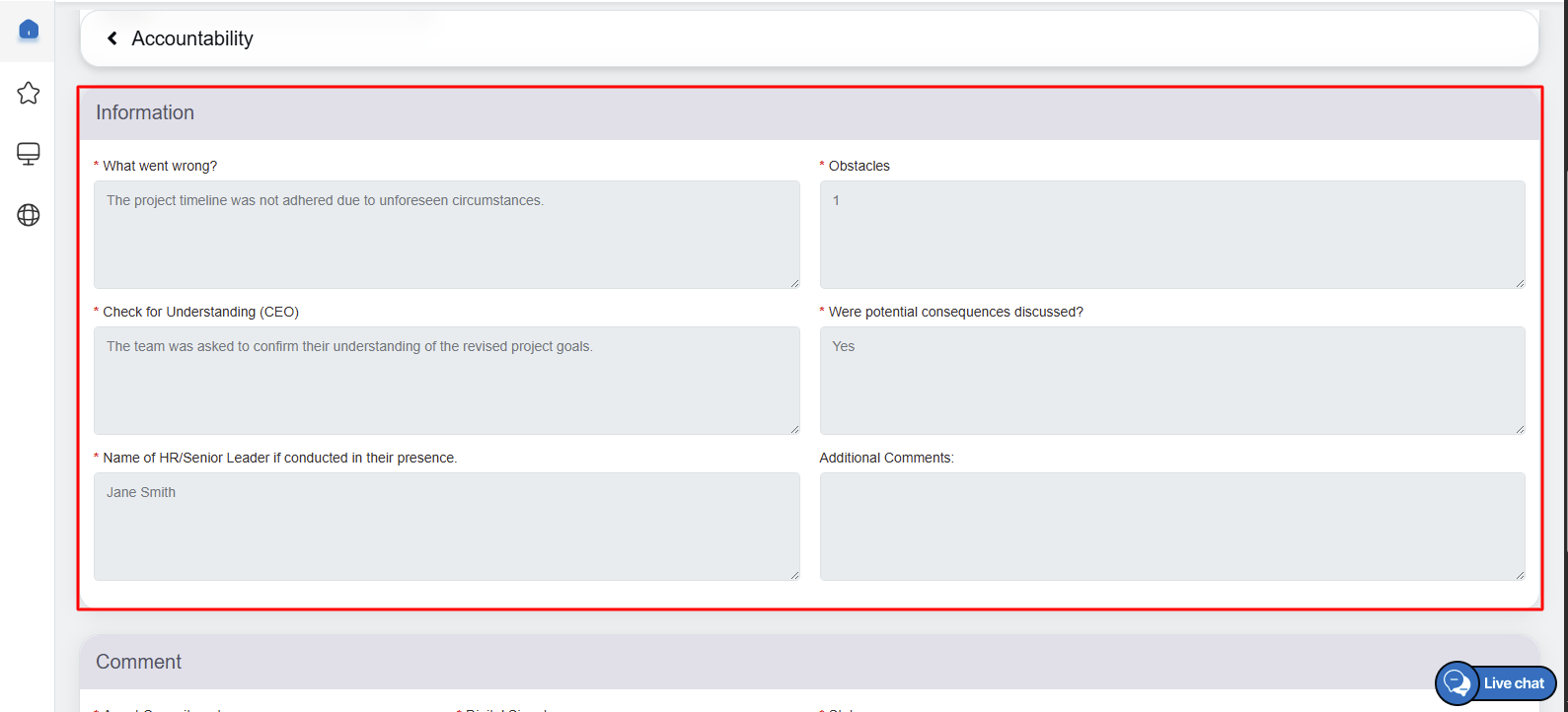This screenshot has height=712, width=1568.
Task: Click the Information section header
Action: 145,112
